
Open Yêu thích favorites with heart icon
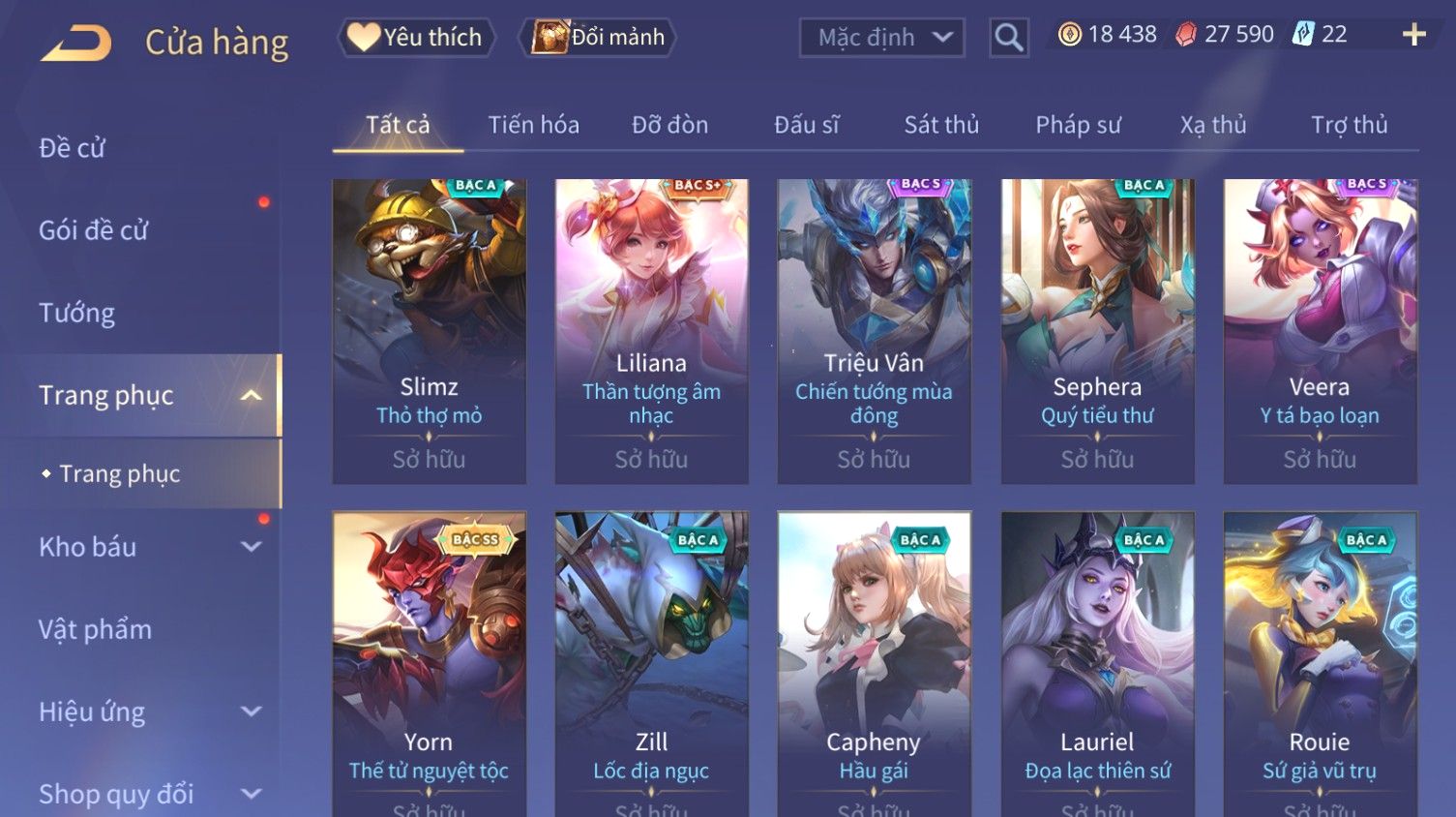(416, 38)
